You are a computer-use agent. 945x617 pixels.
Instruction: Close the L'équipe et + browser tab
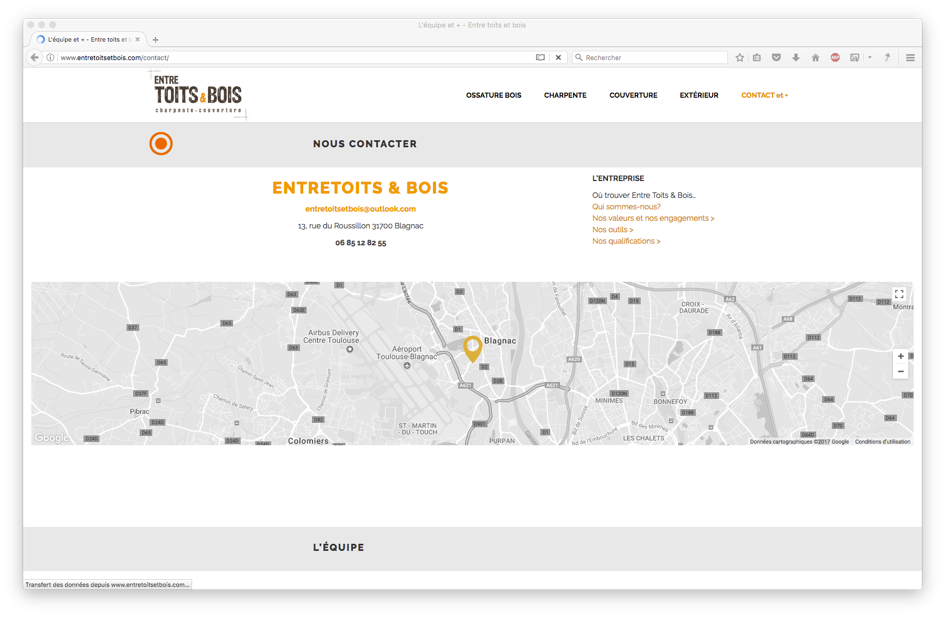(x=137, y=40)
